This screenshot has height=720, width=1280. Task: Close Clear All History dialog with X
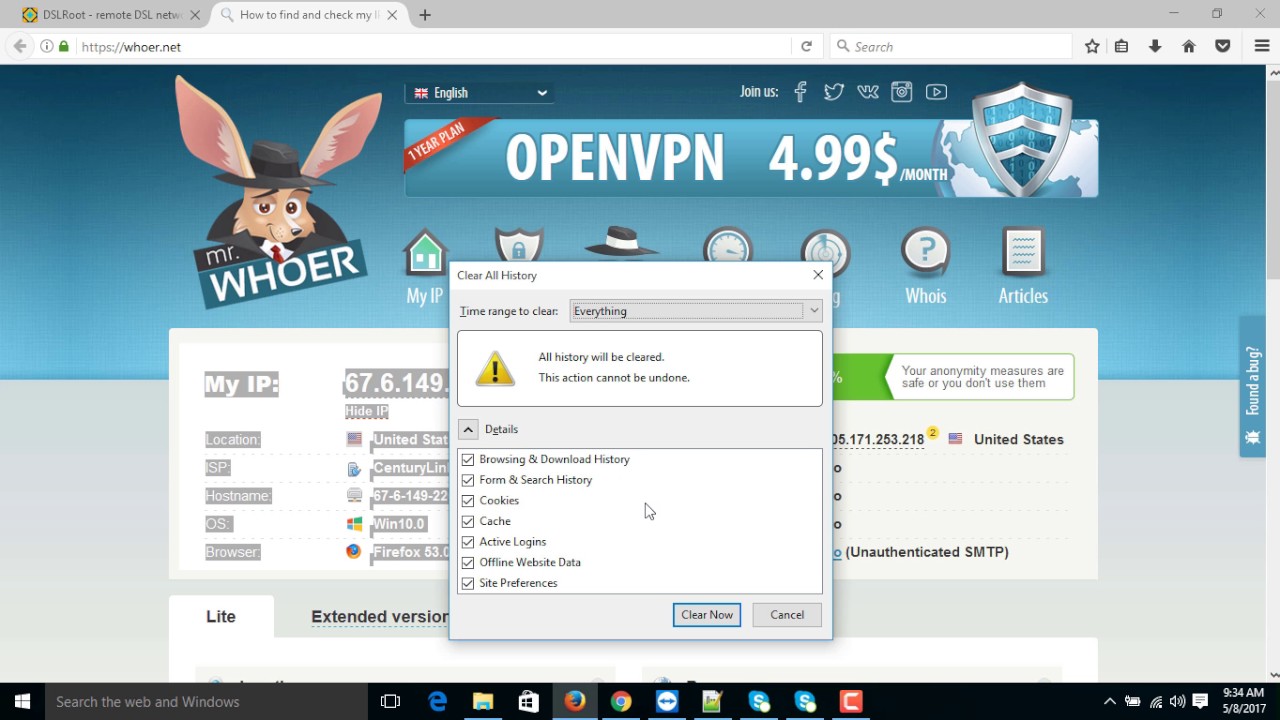pyautogui.click(x=818, y=275)
